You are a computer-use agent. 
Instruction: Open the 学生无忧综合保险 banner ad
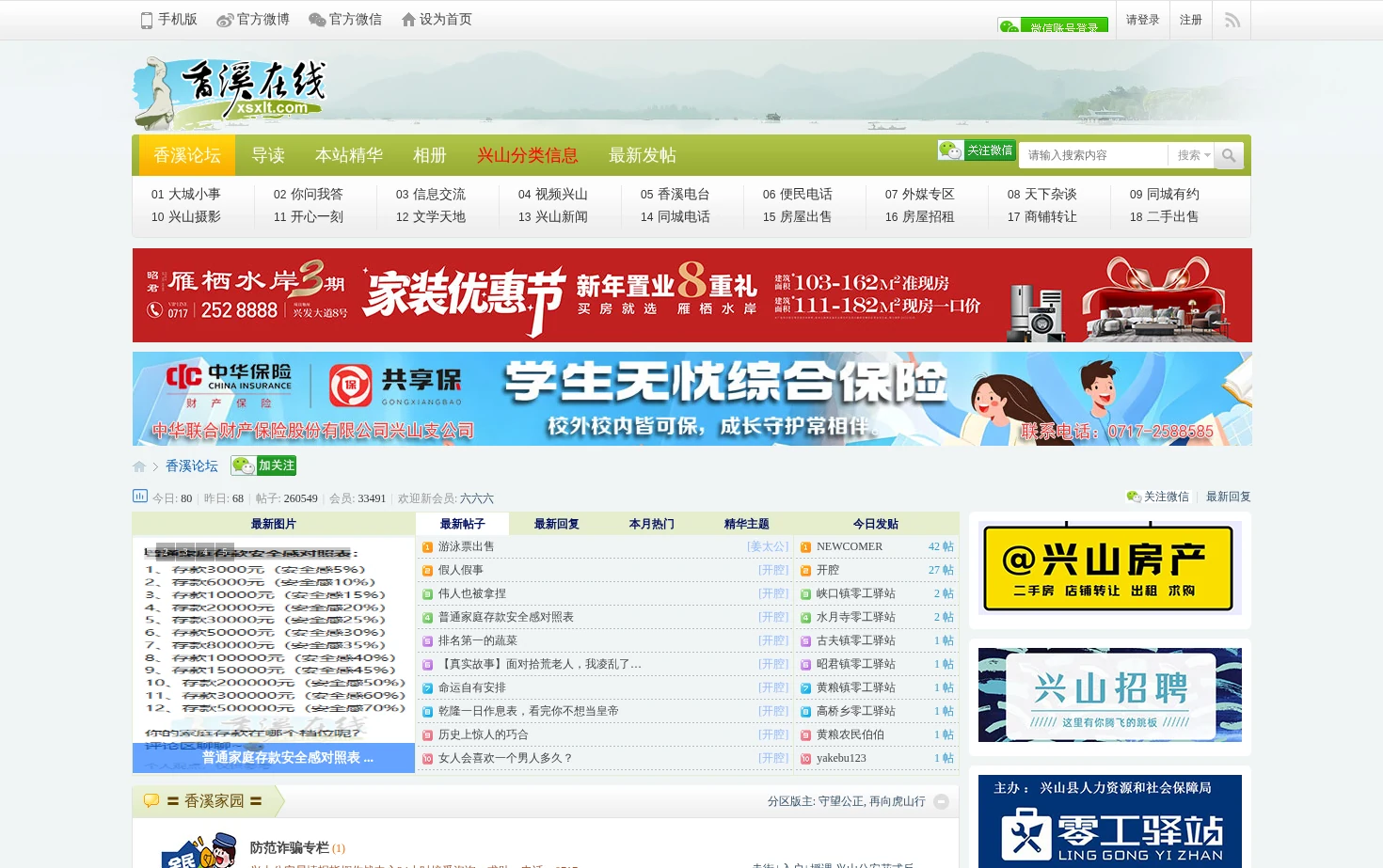coord(692,399)
